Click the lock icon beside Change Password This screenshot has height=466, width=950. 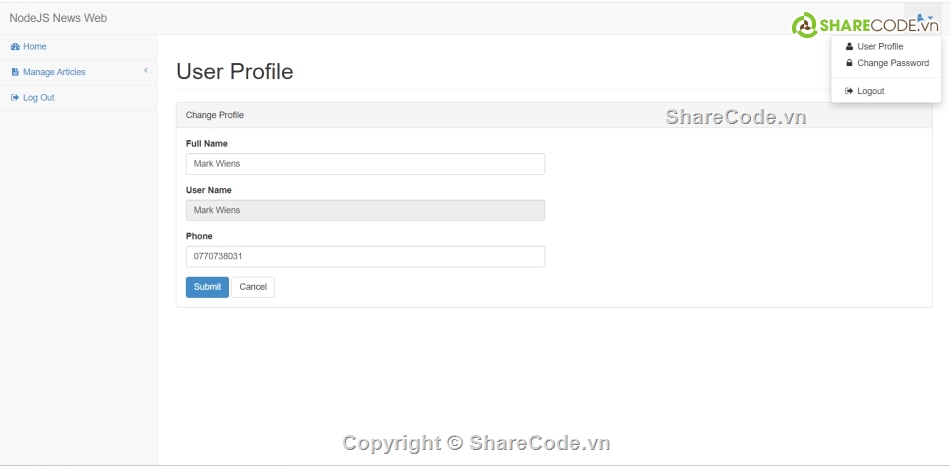pyautogui.click(x=850, y=63)
